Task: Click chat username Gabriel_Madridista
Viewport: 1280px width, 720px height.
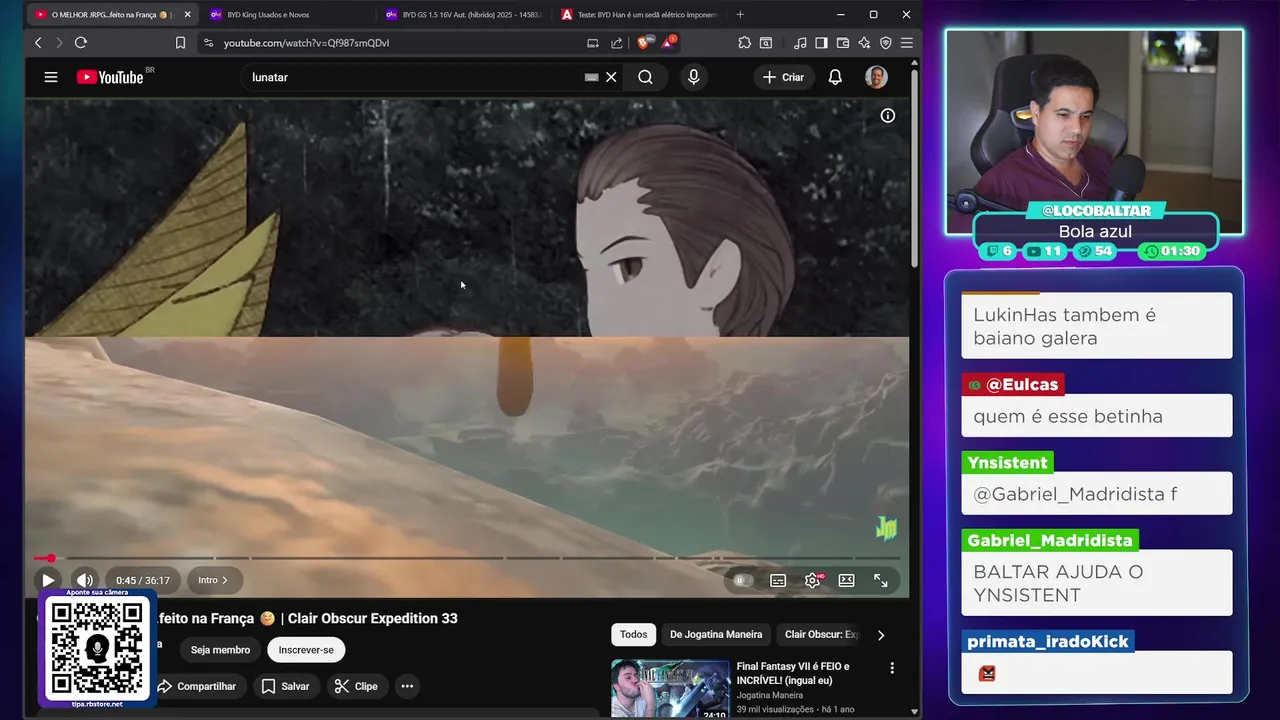Action: pyautogui.click(x=1050, y=540)
